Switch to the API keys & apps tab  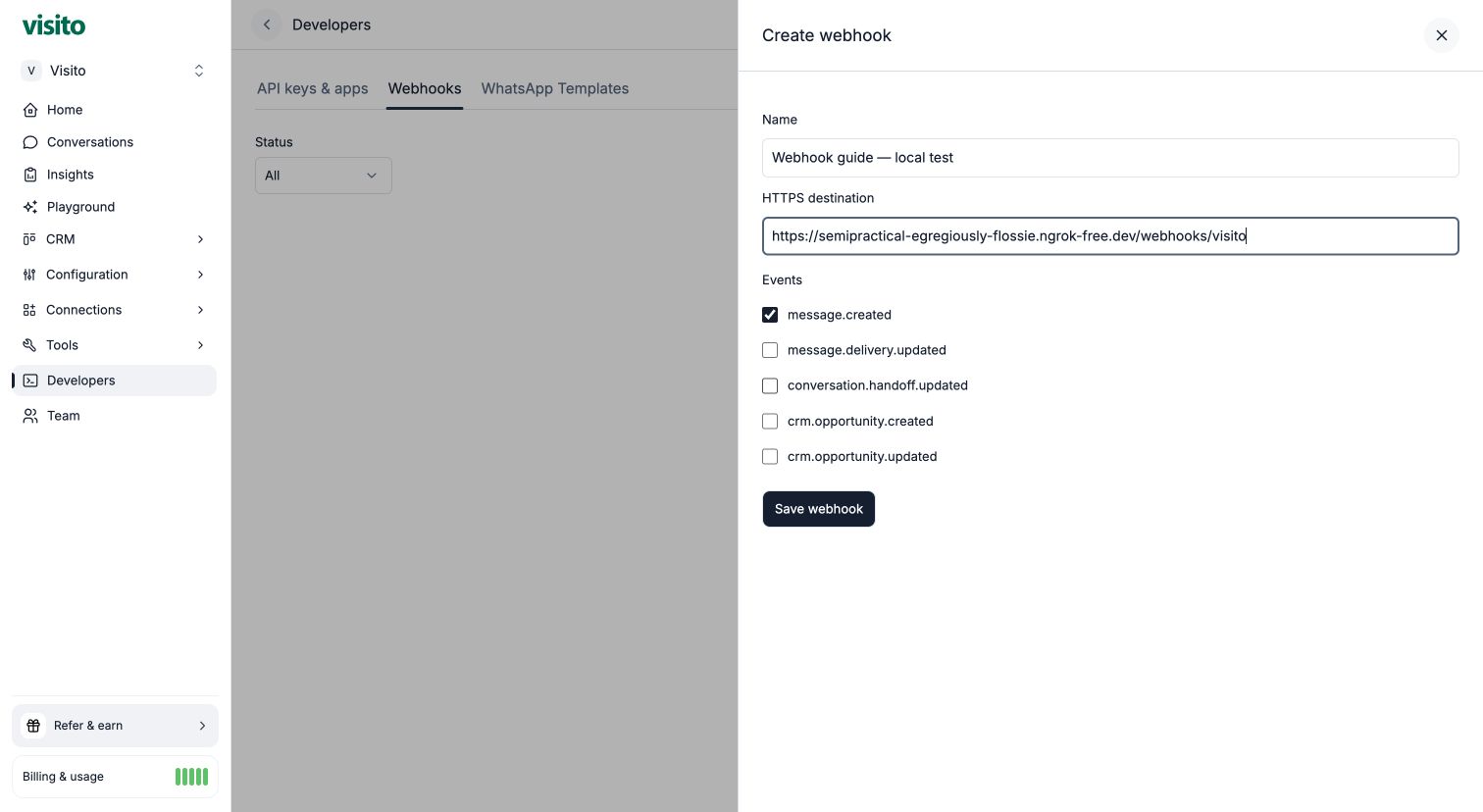click(x=313, y=88)
